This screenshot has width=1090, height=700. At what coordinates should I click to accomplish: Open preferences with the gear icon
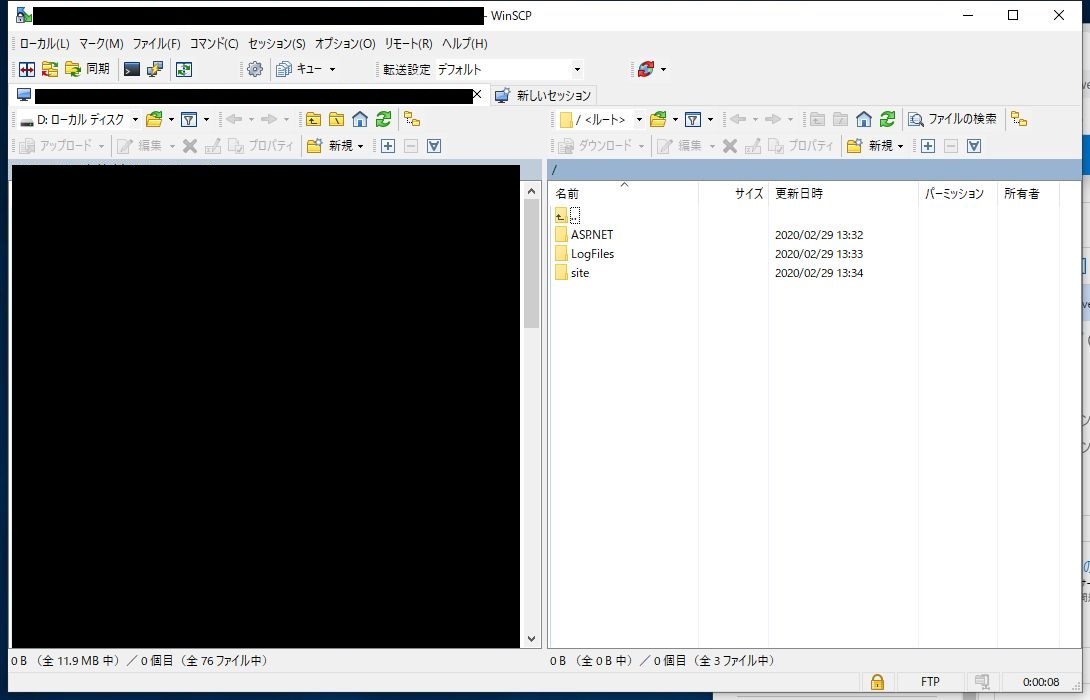(x=255, y=69)
